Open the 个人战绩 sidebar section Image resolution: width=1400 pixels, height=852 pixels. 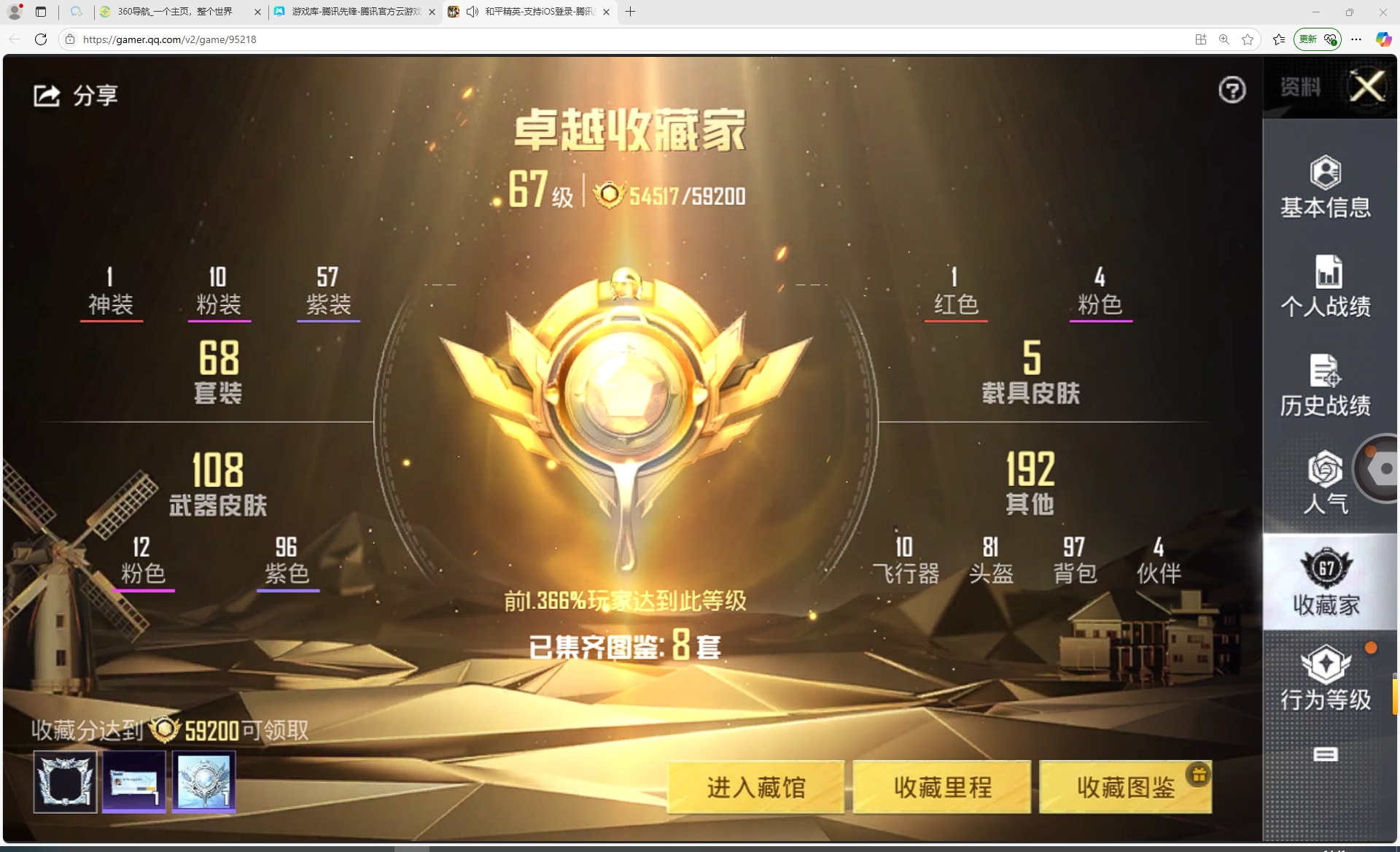point(1326,287)
